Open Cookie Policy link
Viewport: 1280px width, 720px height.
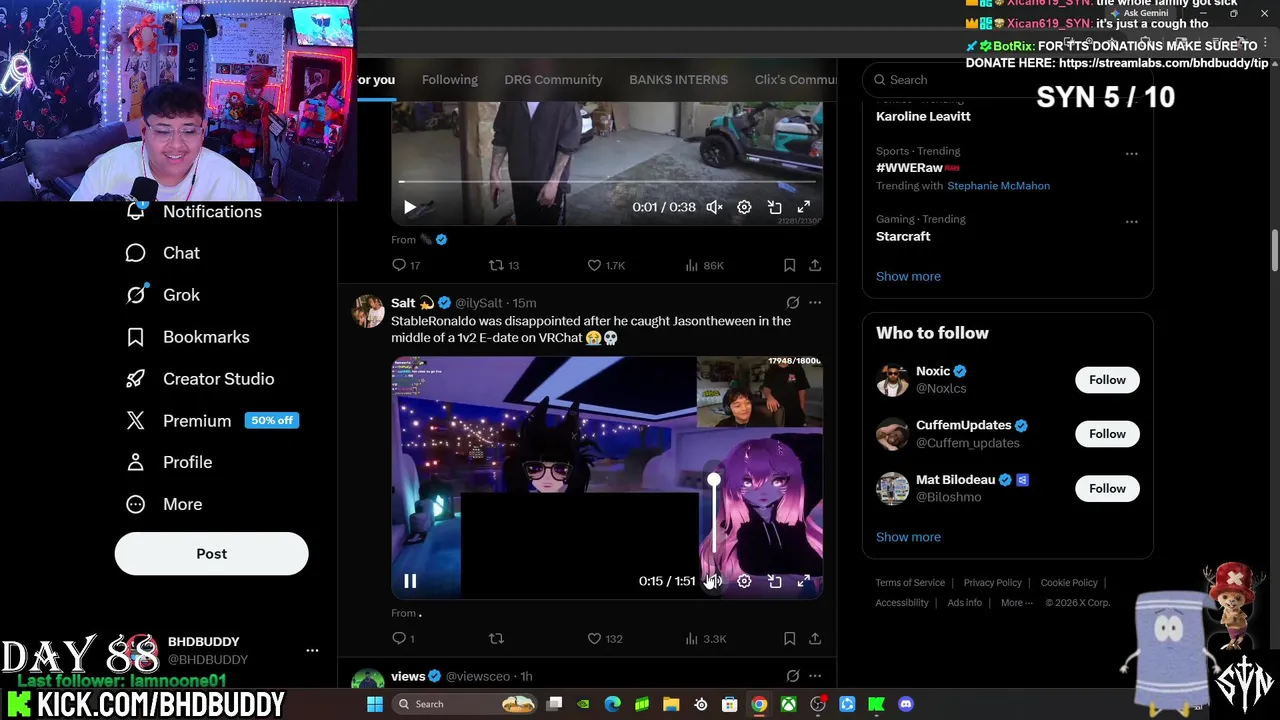tap(1069, 583)
